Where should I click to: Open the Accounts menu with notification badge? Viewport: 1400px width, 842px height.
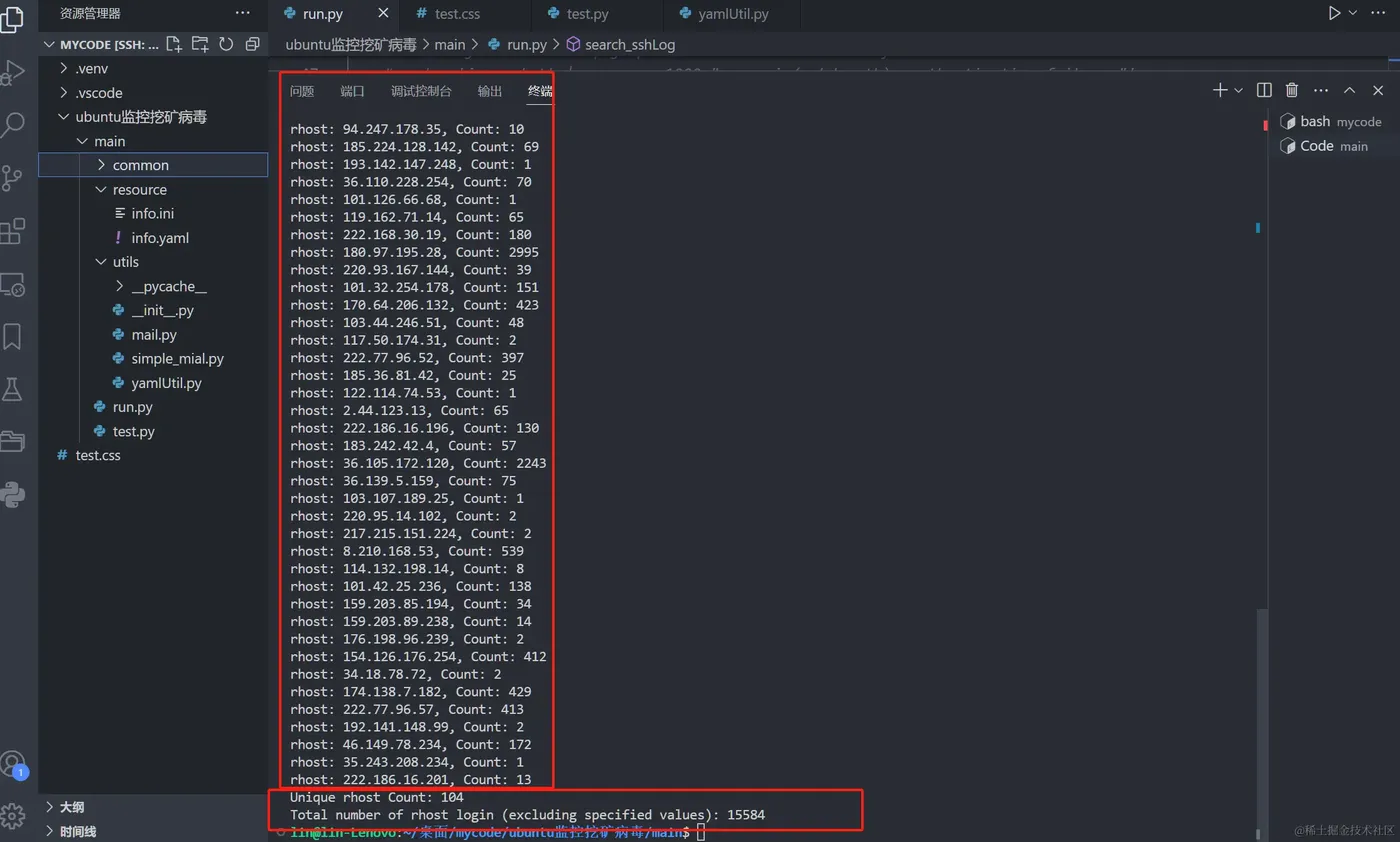click(x=12, y=765)
